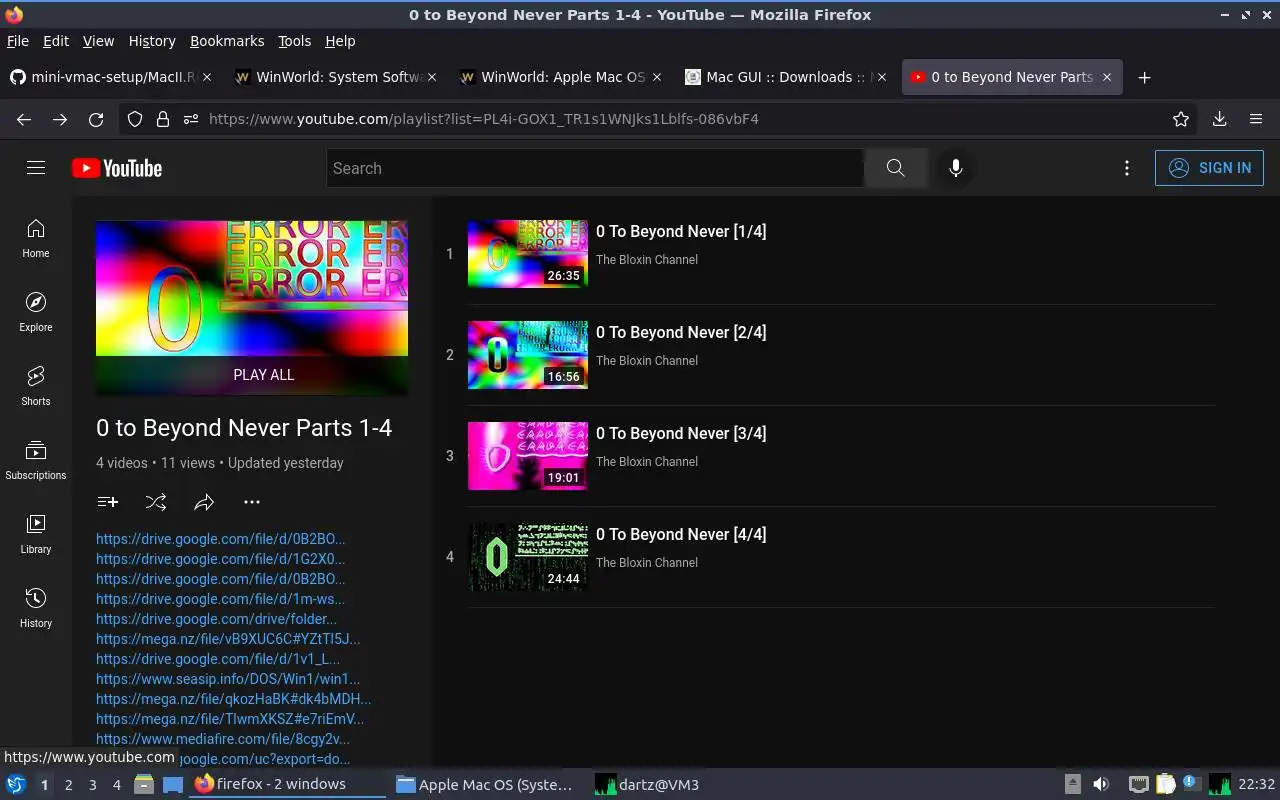Viewport: 1280px width, 800px height.
Task: Click thumbnail of video with 24:44 duration
Action: click(528, 557)
